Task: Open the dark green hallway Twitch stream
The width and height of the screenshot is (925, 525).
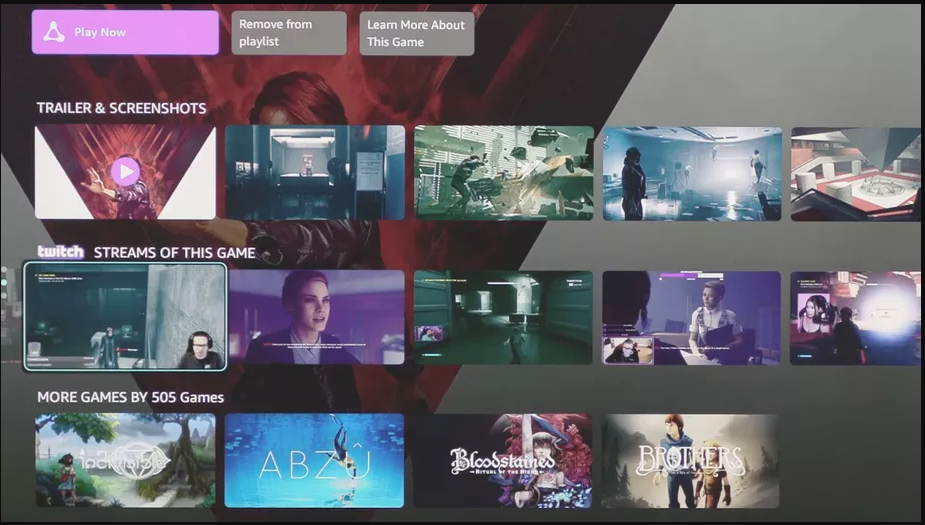Action: tap(503, 317)
